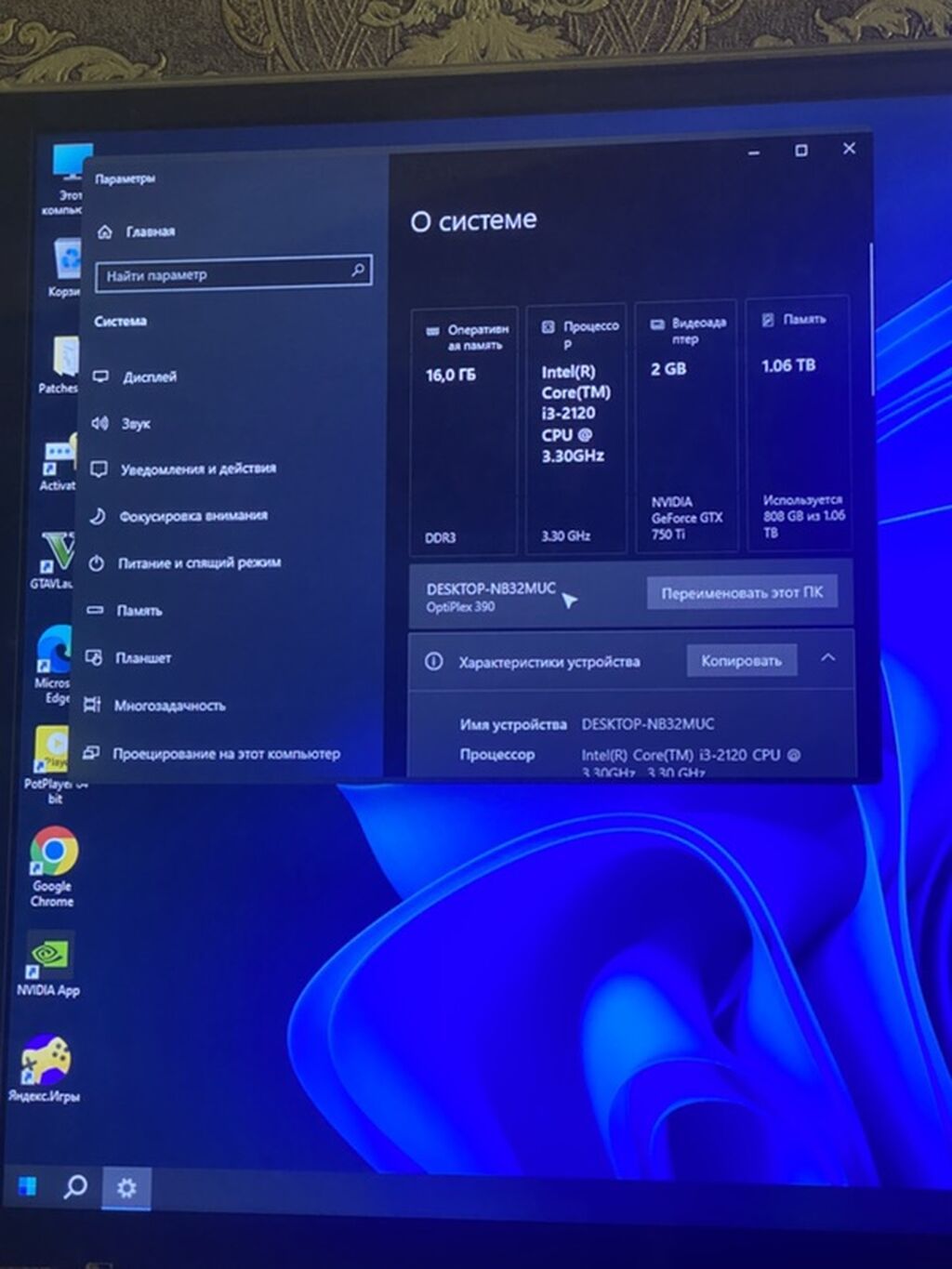The width and height of the screenshot is (952, 1269).
Task: Click the Звук speaker icon
Action: 99,423
